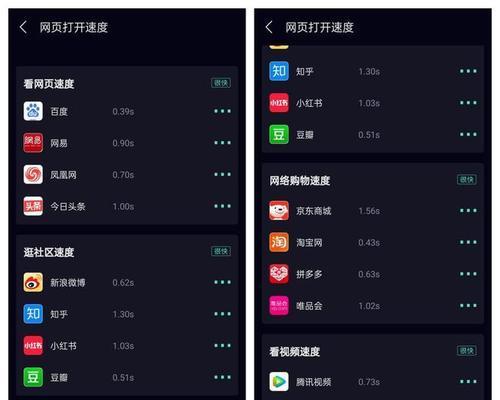Tap the Sina Weibo (新浪微博) eye icon

pyautogui.click(x=33, y=282)
